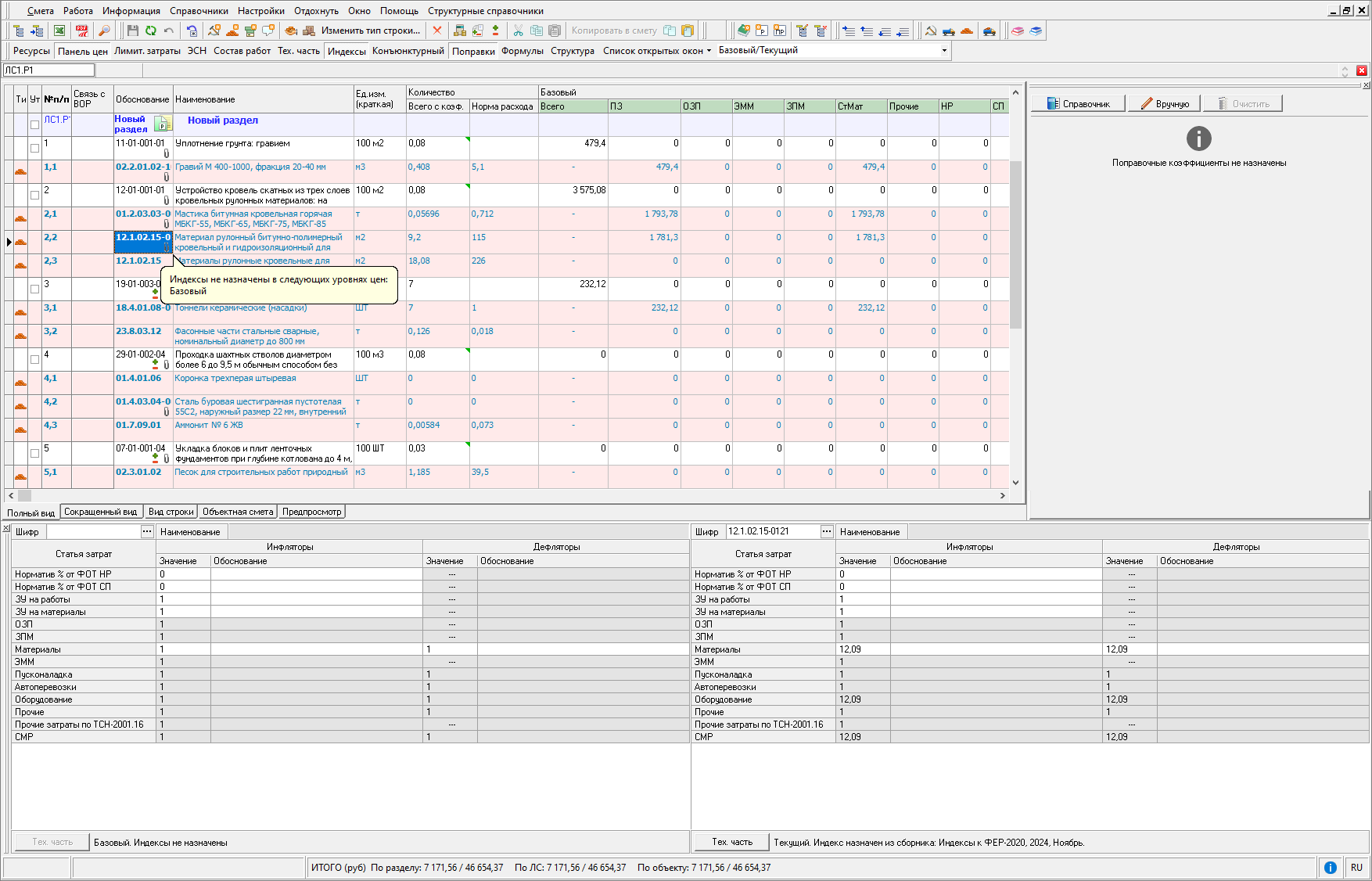The width and height of the screenshot is (1372, 881).
Task: Undo the last action
Action: coord(168,31)
